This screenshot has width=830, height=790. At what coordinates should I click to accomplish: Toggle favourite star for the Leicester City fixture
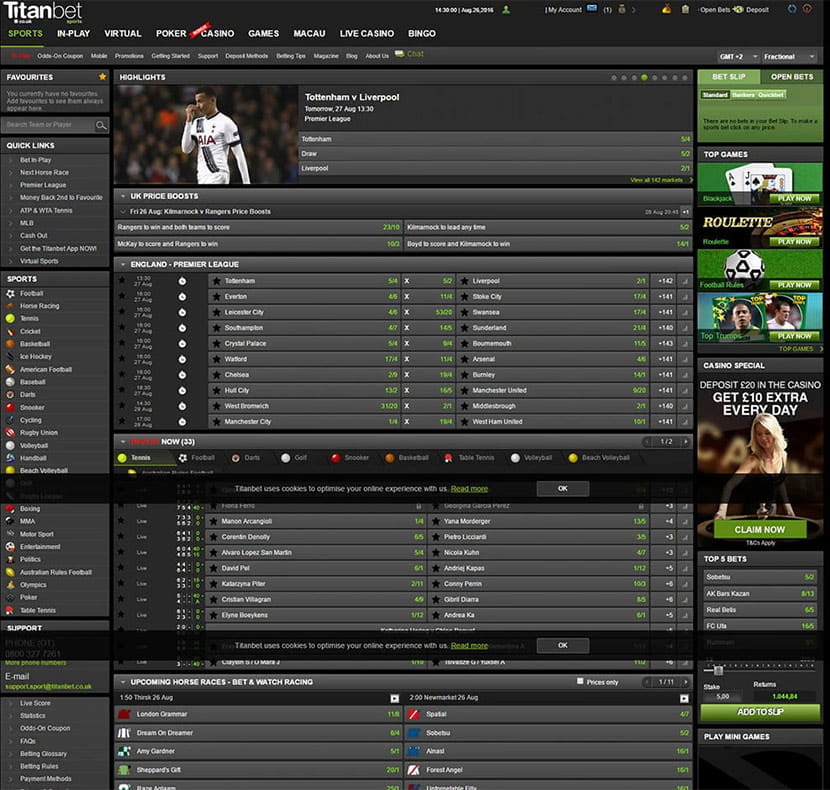click(122, 312)
